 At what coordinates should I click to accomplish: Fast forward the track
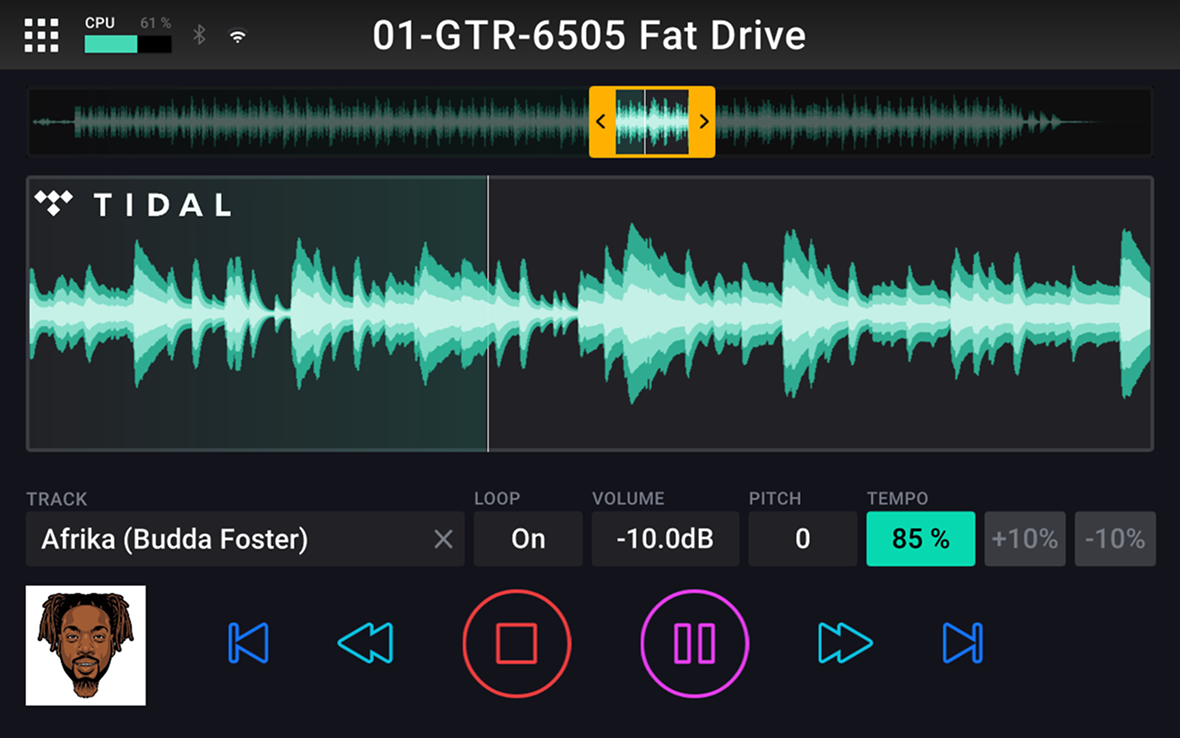point(845,643)
